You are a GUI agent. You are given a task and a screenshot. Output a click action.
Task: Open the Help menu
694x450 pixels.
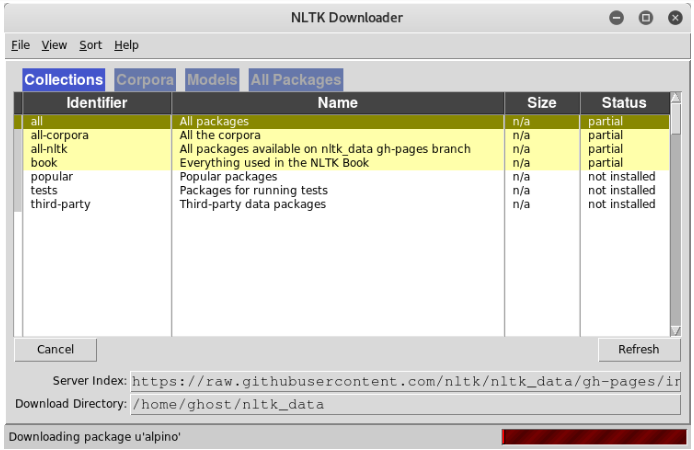pos(126,45)
